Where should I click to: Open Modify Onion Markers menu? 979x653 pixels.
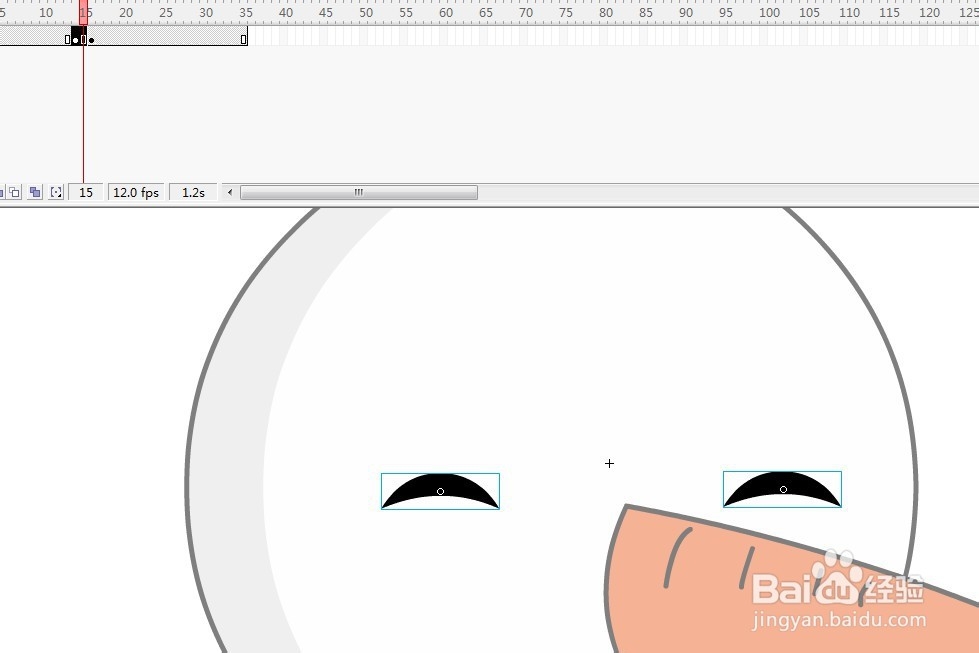(x=56, y=192)
